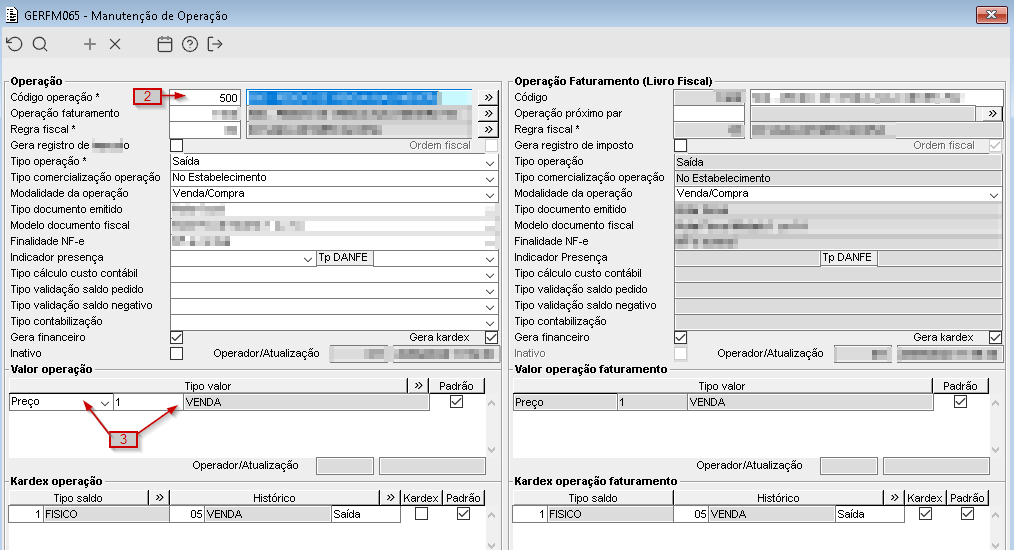1014x550 pixels.
Task: Open lookup beside Operação próximo par
Action: (x=992, y=113)
